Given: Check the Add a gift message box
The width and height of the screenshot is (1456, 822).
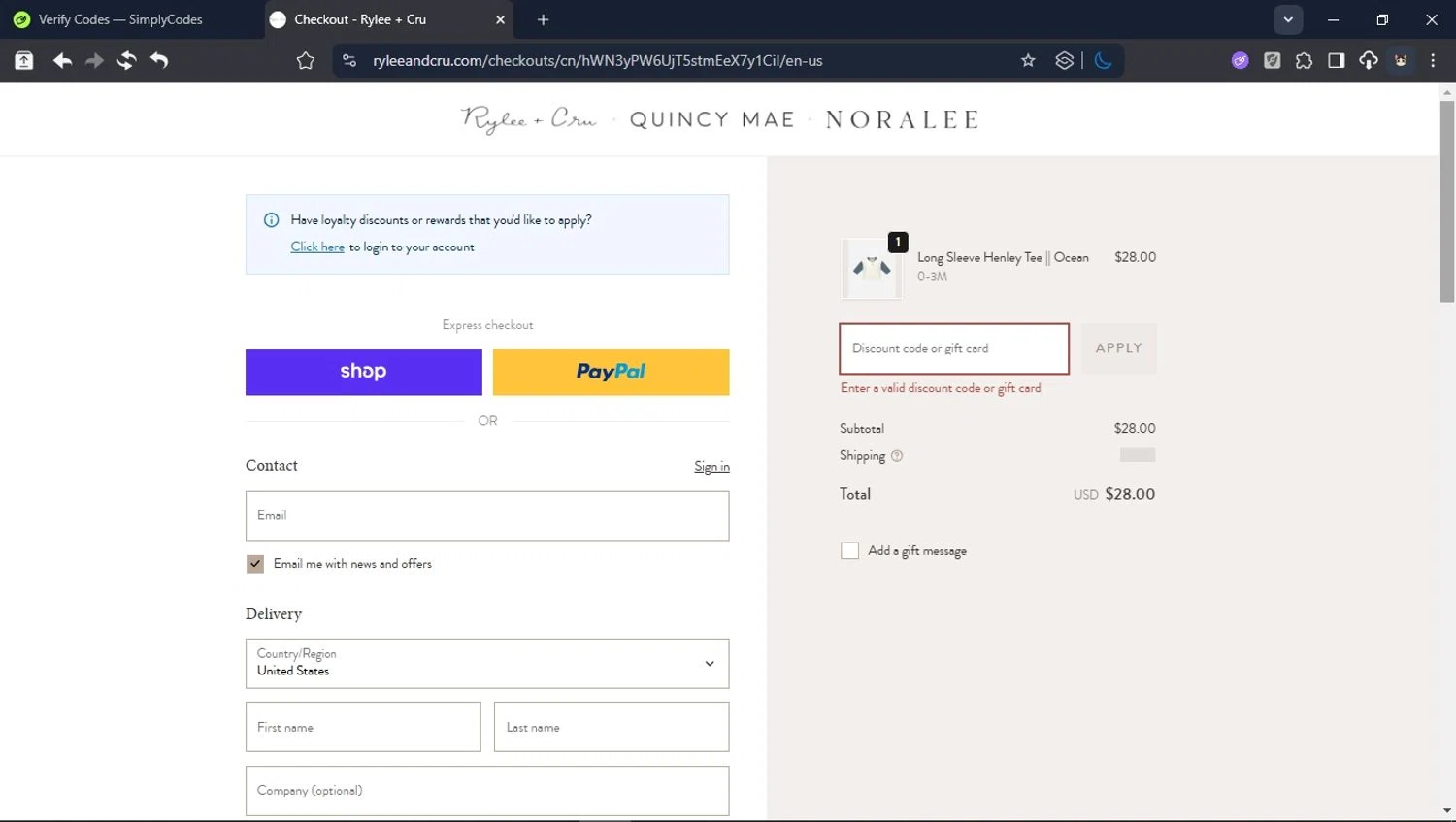Looking at the screenshot, I should [x=850, y=551].
